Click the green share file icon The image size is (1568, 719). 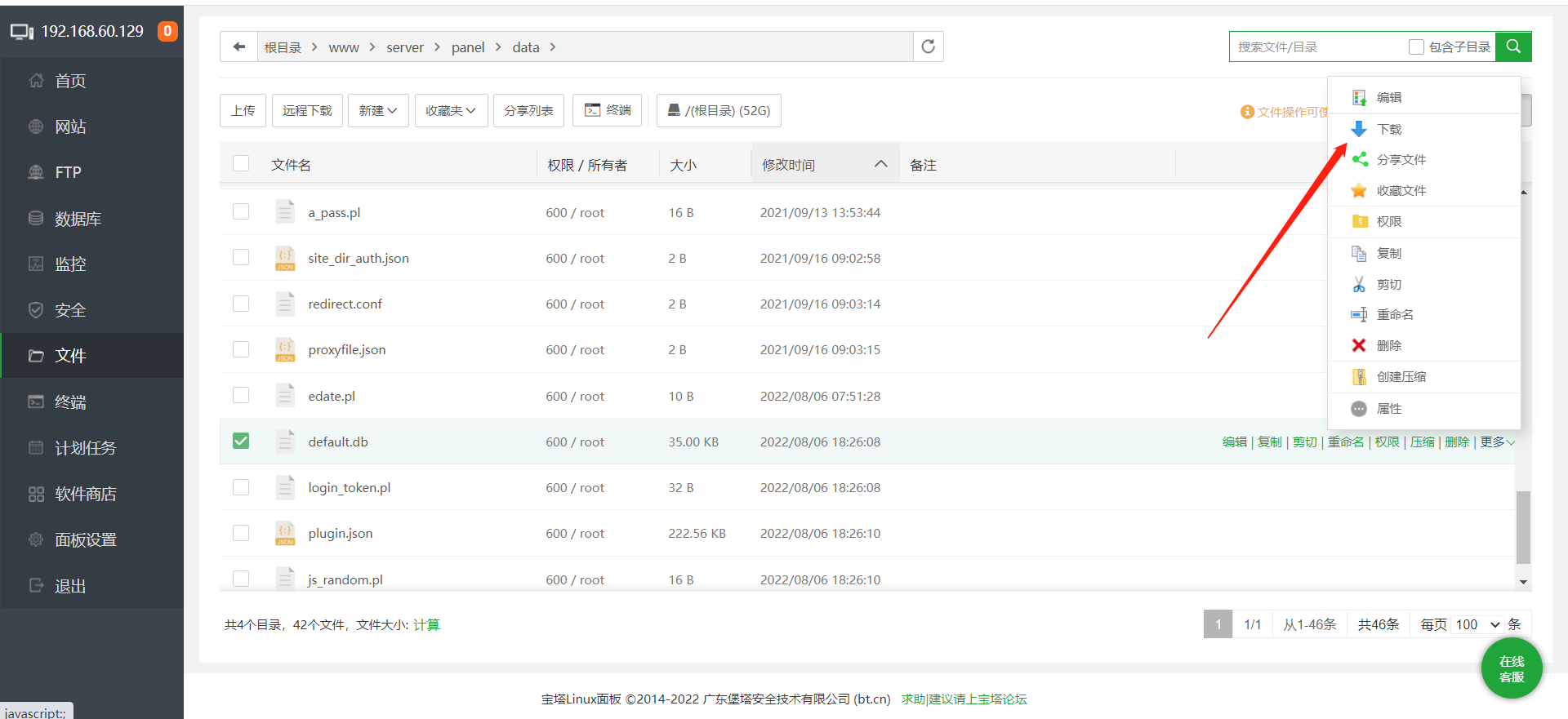tap(1359, 159)
